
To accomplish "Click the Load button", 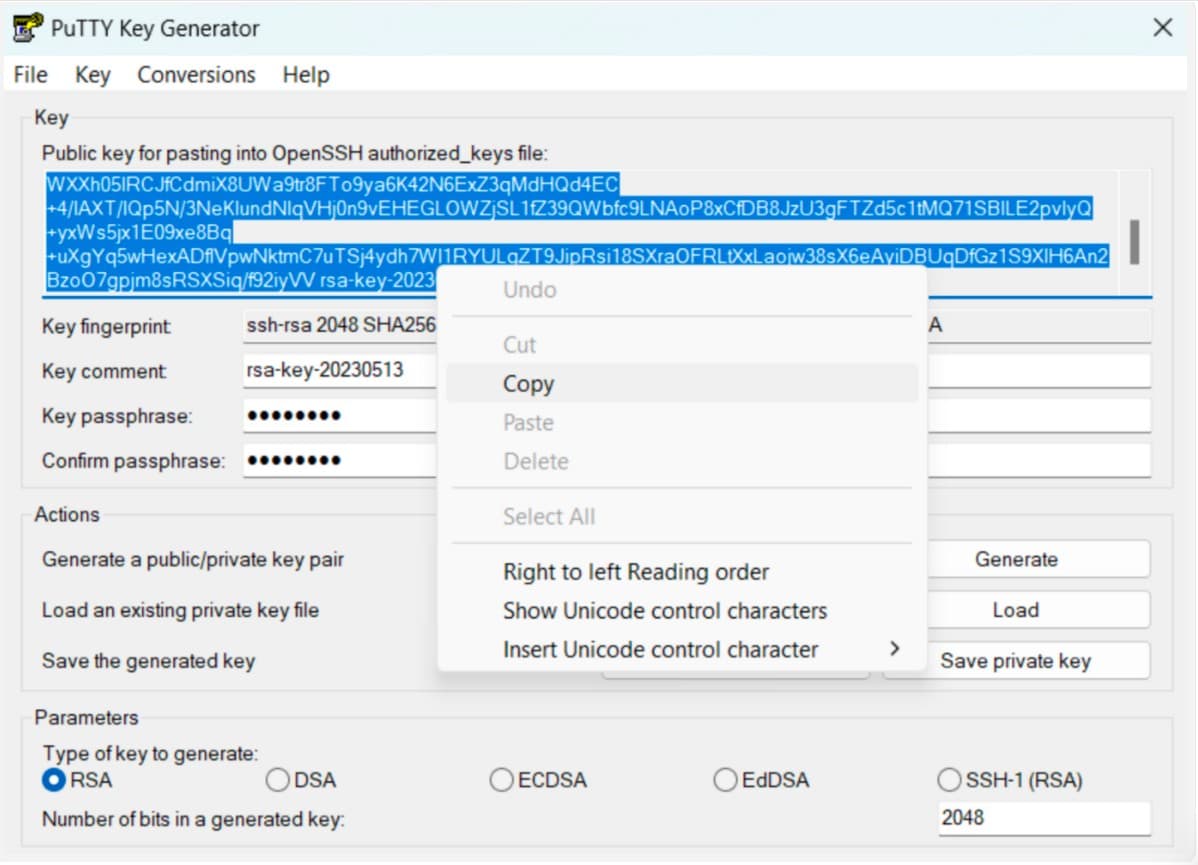I will 1016,610.
